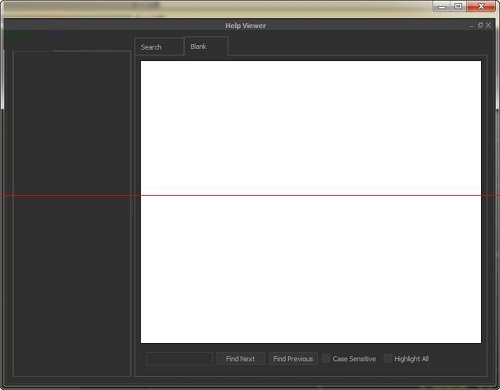The width and height of the screenshot is (500, 390).
Task: Minimize the Help Viewer inner panel
Action: tap(471, 26)
